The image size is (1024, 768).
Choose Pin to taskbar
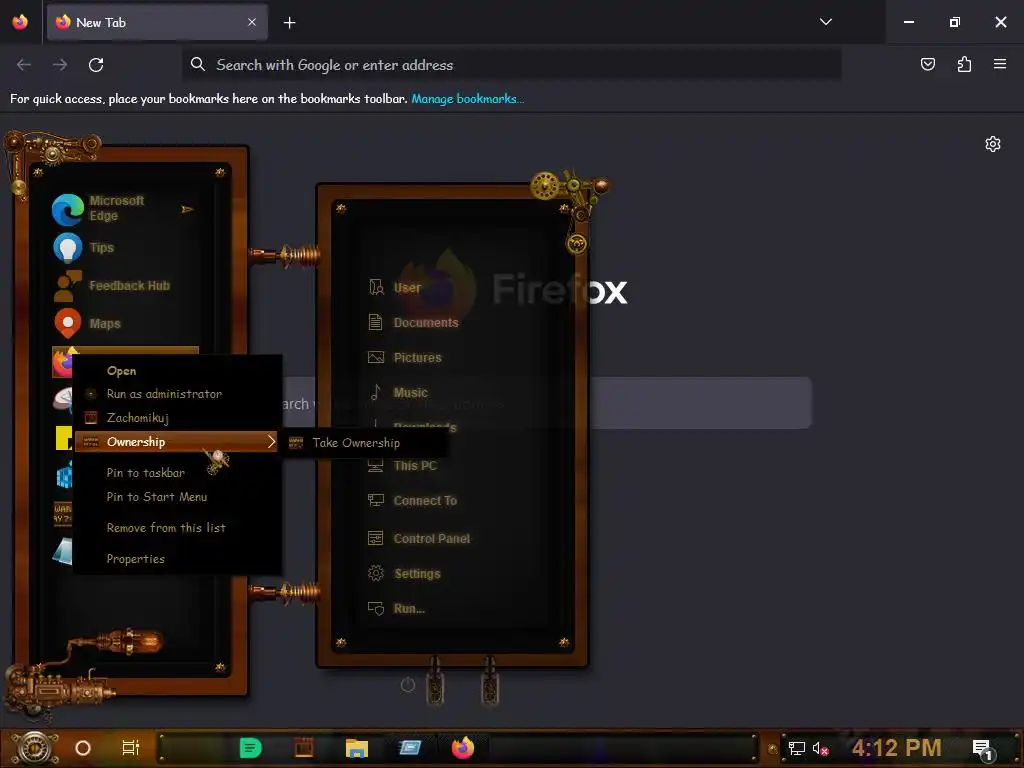178,473
